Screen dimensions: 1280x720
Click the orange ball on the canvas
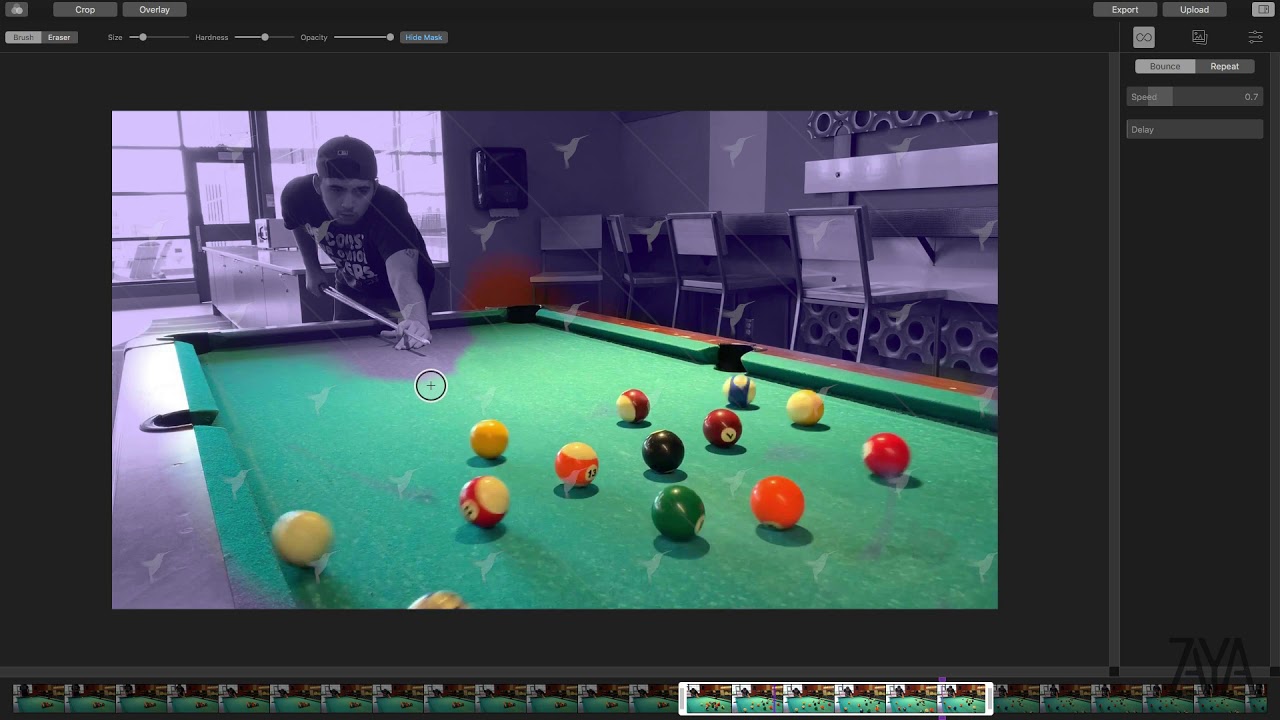(777, 502)
